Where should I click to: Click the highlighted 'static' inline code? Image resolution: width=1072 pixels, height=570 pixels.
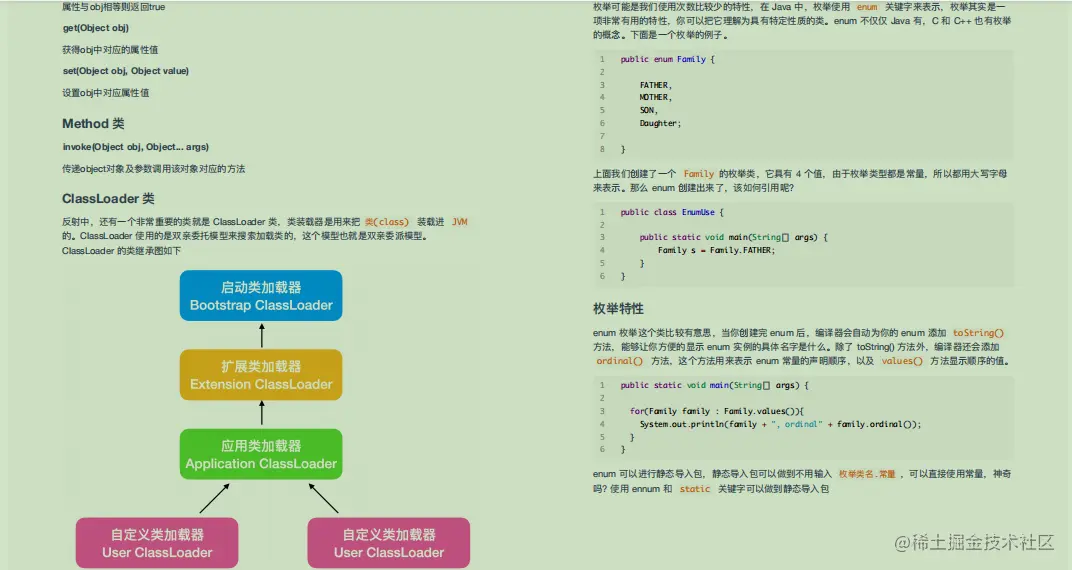click(x=695, y=489)
